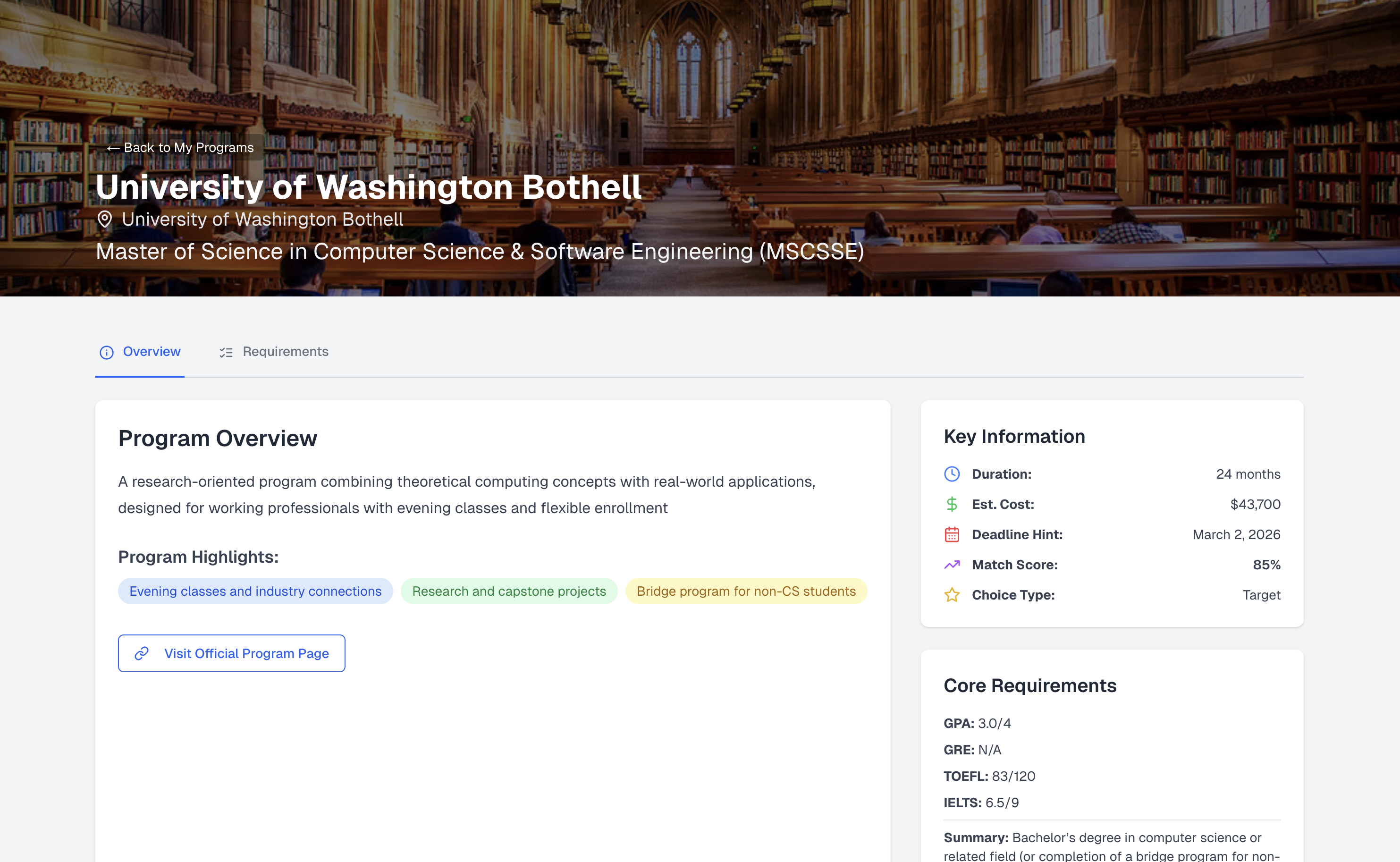The width and height of the screenshot is (1400, 862).
Task: Go back to My Programs
Action: [x=180, y=148]
